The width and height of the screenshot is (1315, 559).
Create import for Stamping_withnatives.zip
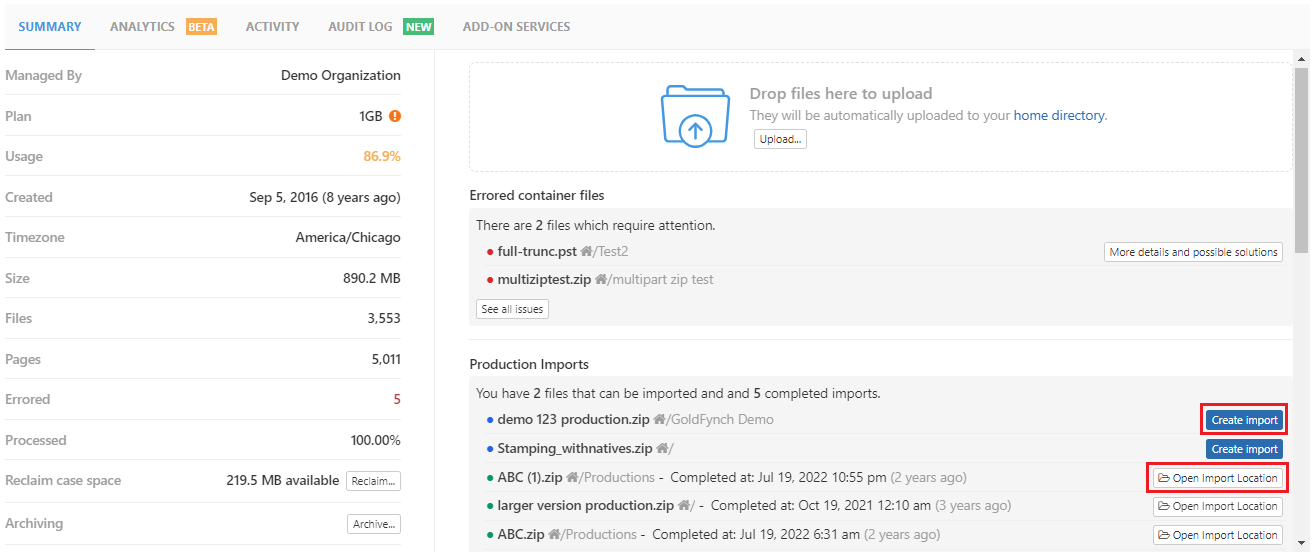click(x=1244, y=449)
